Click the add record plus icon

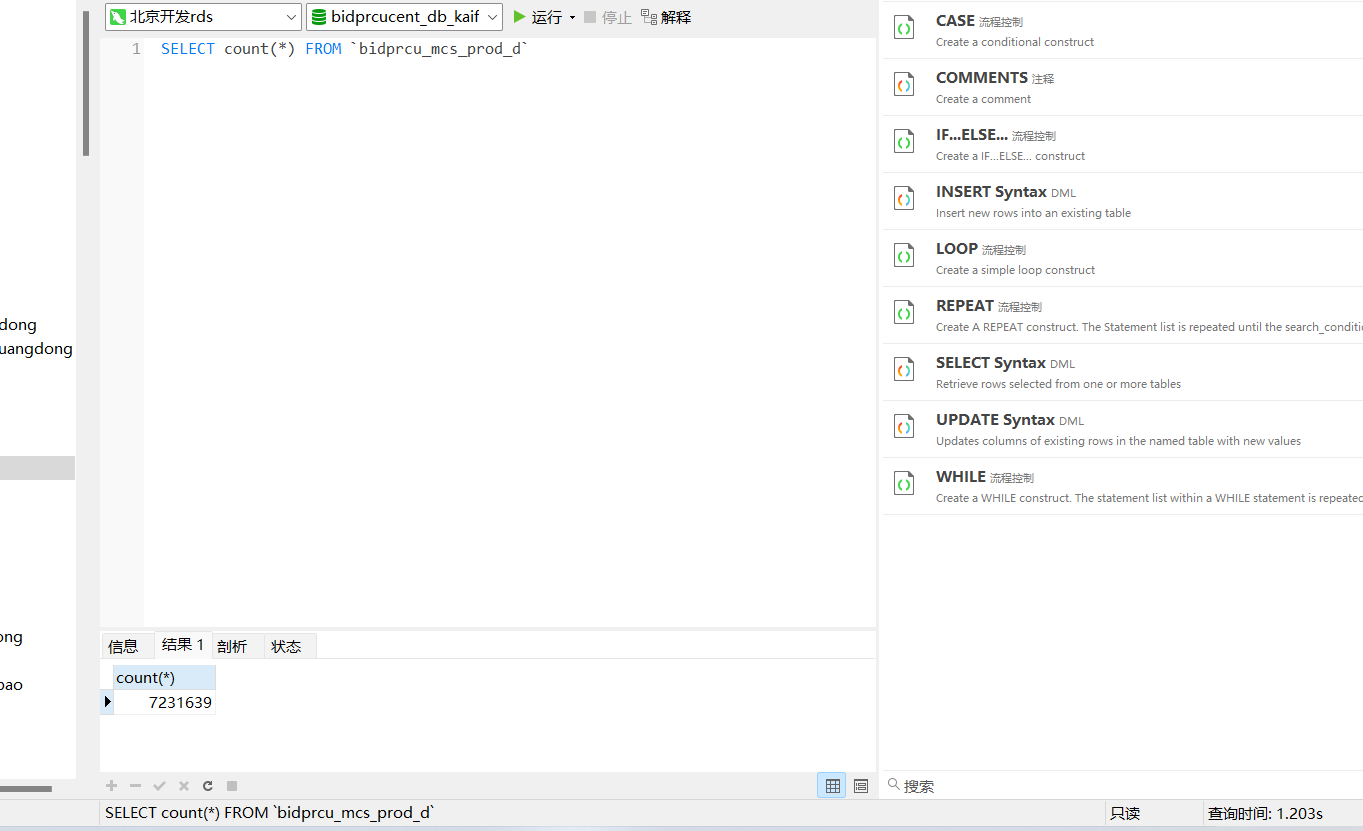(x=111, y=786)
